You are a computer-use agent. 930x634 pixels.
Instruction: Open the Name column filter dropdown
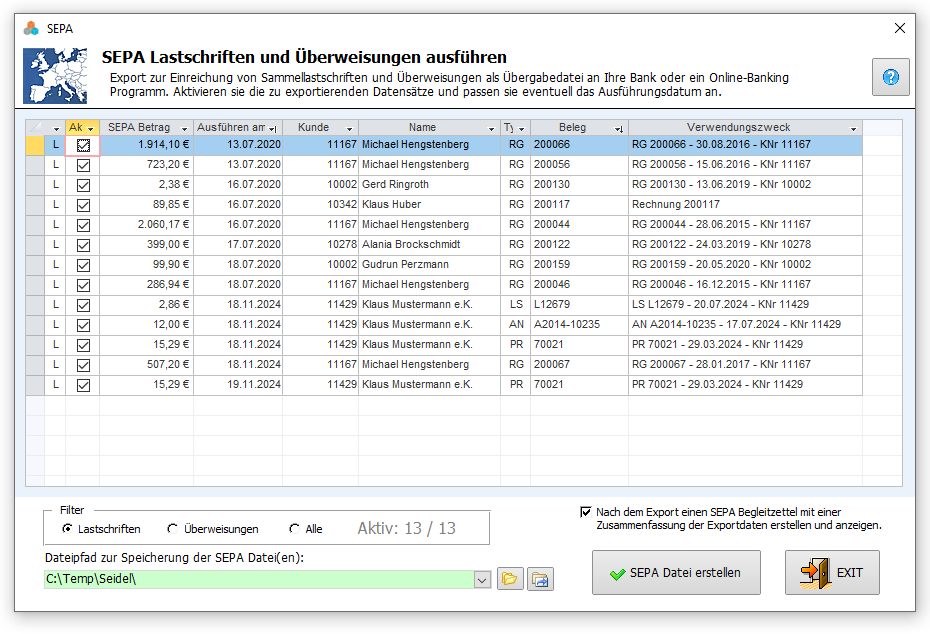coord(491,129)
